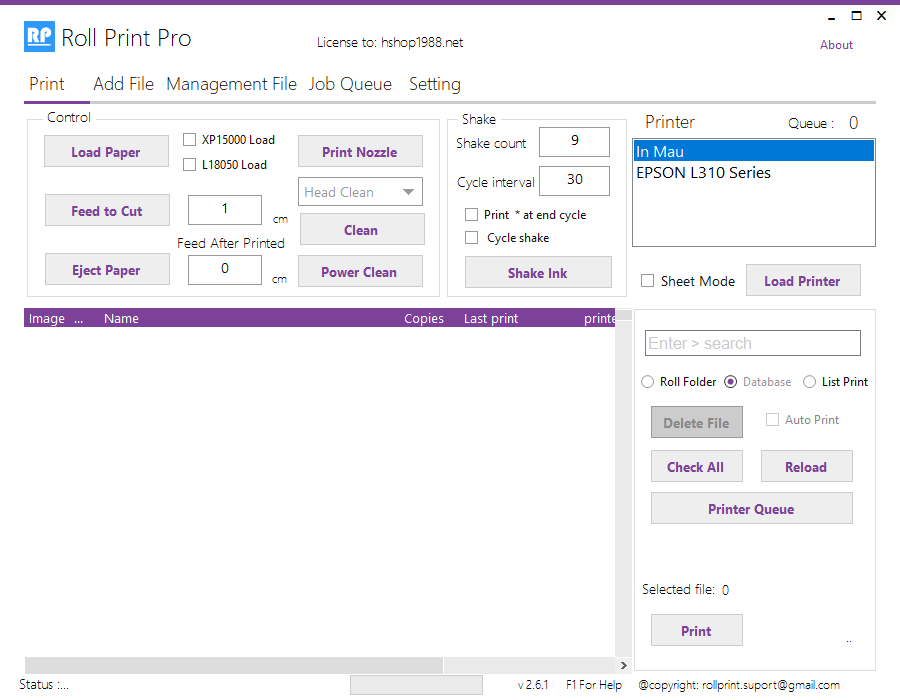Screen dimensions: 900x700
Task: Go to the Management File tab
Action: [231, 84]
